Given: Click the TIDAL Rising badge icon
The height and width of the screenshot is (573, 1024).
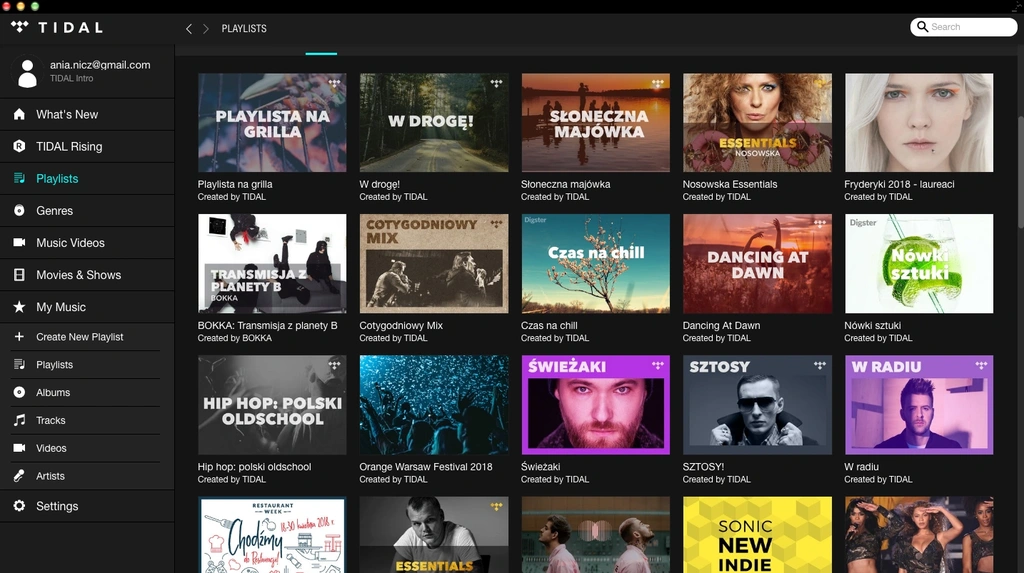Looking at the screenshot, I should (x=19, y=146).
